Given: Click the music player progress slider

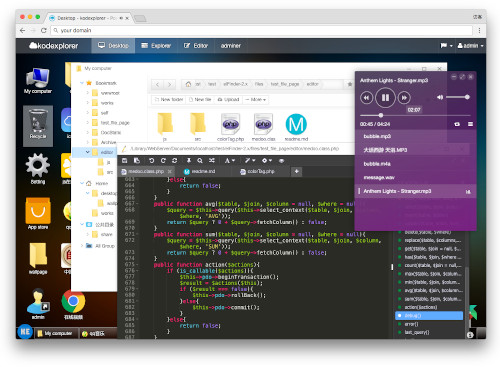Looking at the screenshot, I should (415, 115).
